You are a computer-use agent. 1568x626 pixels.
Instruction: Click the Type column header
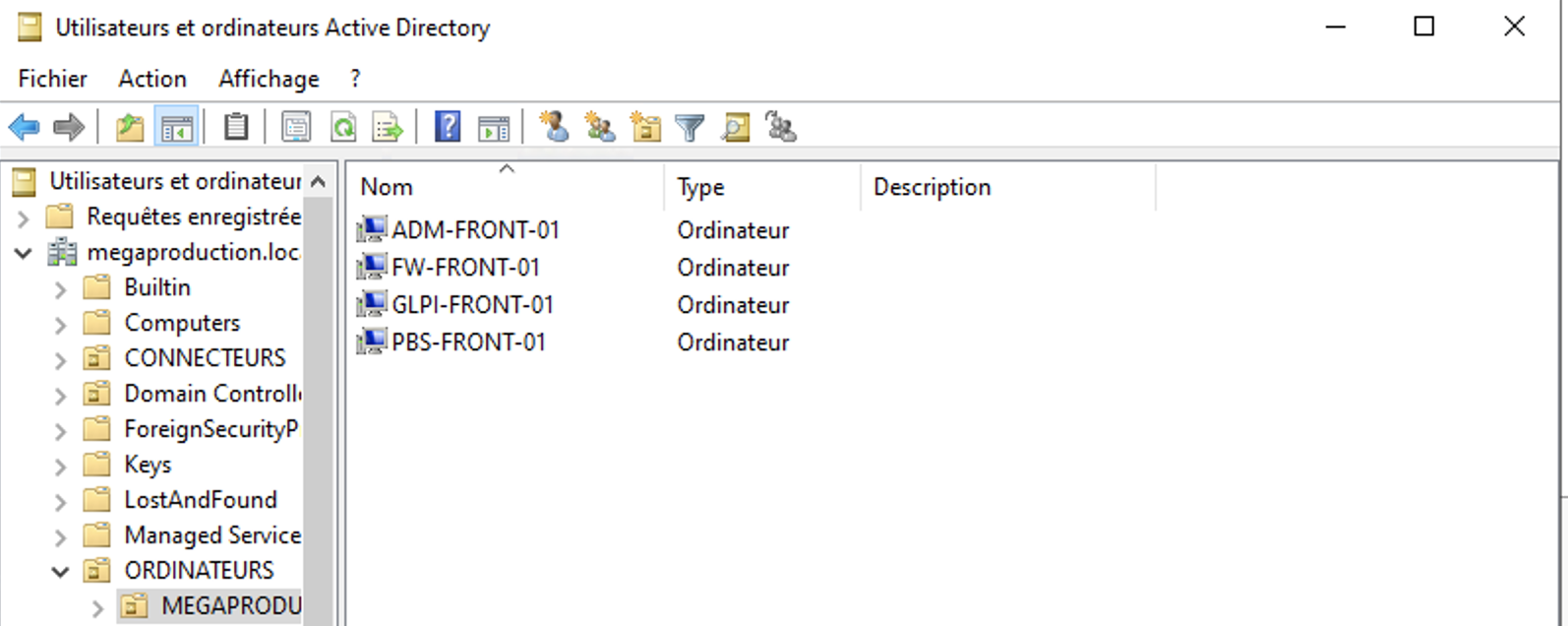pyautogui.click(x=700, y=187)
